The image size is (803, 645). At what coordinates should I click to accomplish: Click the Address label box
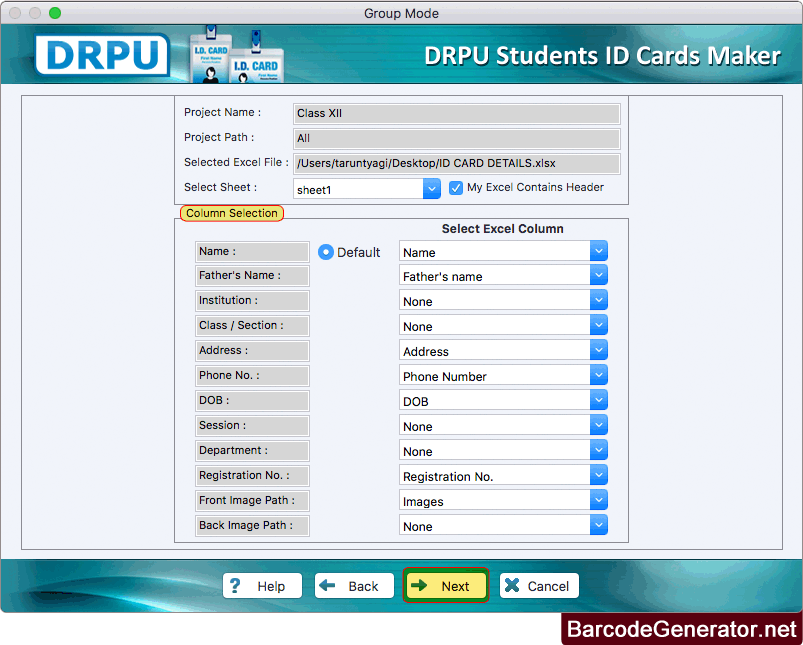click(252, 351)
